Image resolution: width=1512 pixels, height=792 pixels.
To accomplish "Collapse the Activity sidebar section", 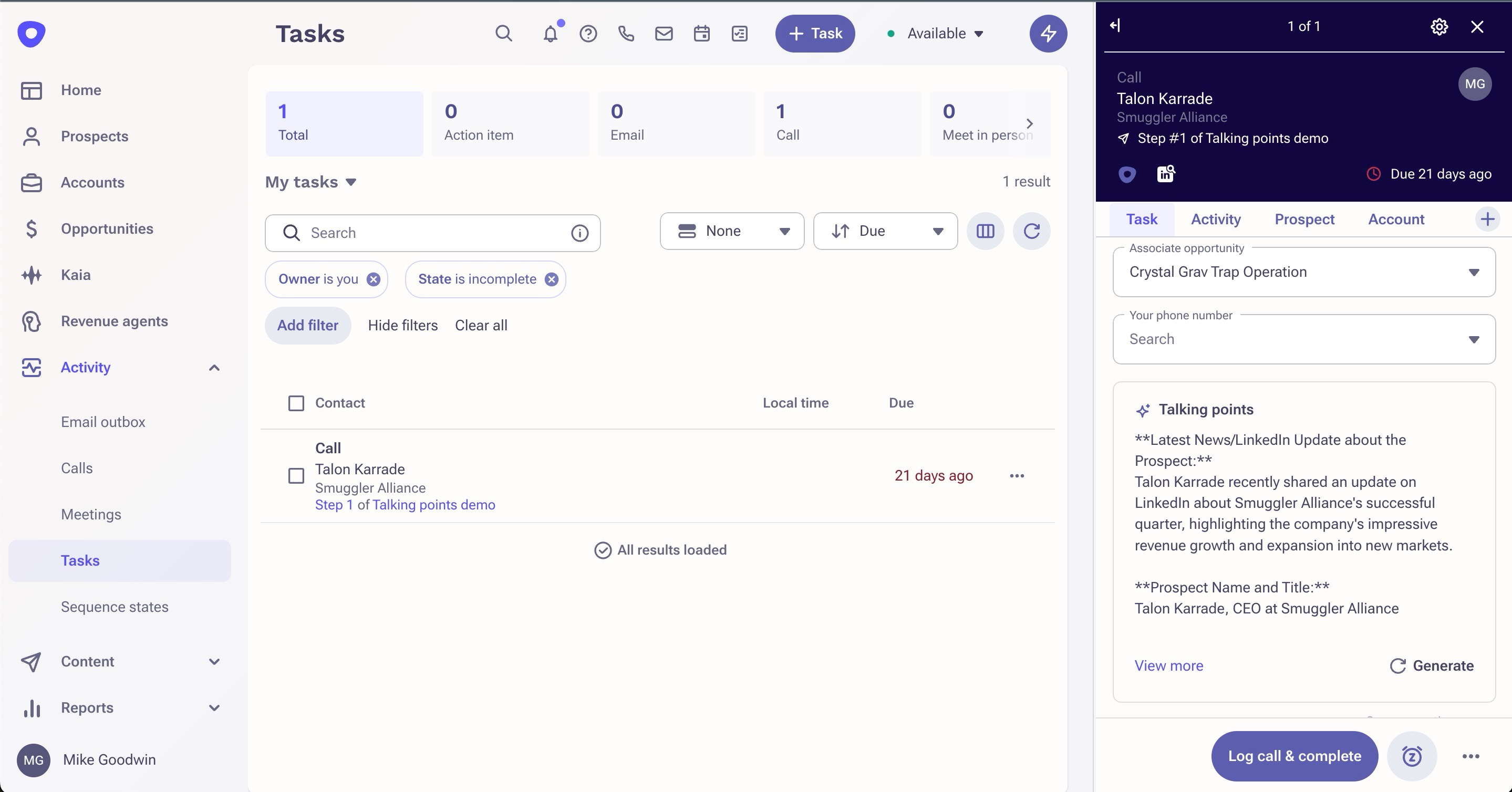I will tap(214, 368).
